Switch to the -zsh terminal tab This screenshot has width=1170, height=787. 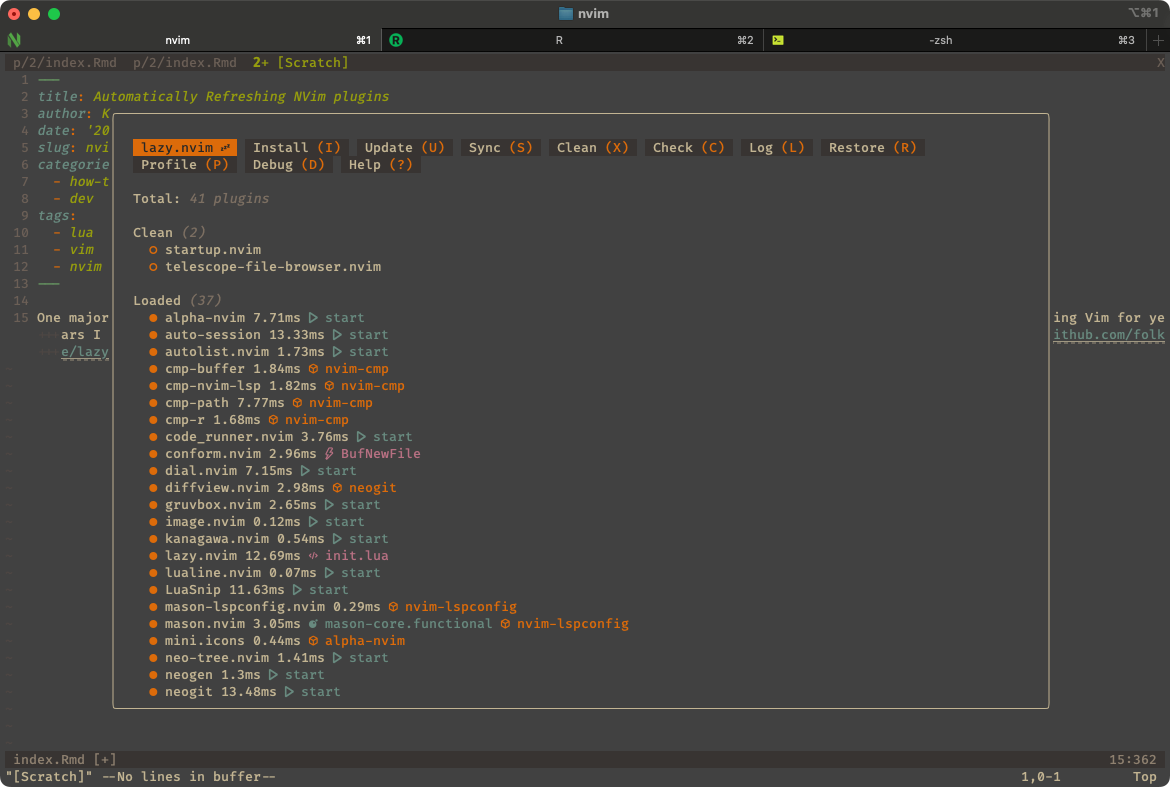(954, 40)
